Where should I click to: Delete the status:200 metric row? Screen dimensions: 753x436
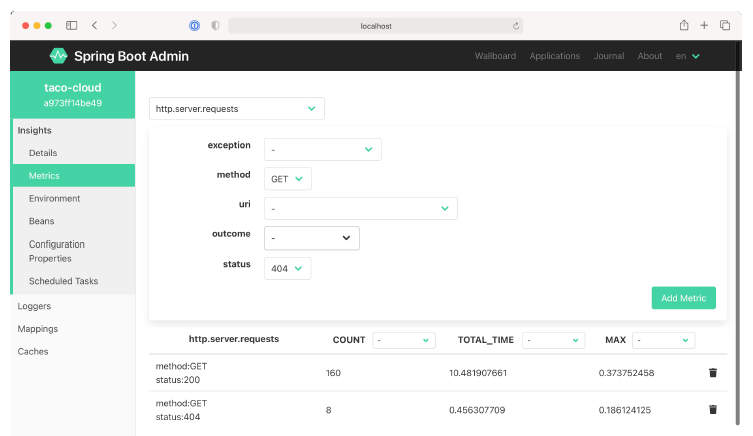(713, 372)
